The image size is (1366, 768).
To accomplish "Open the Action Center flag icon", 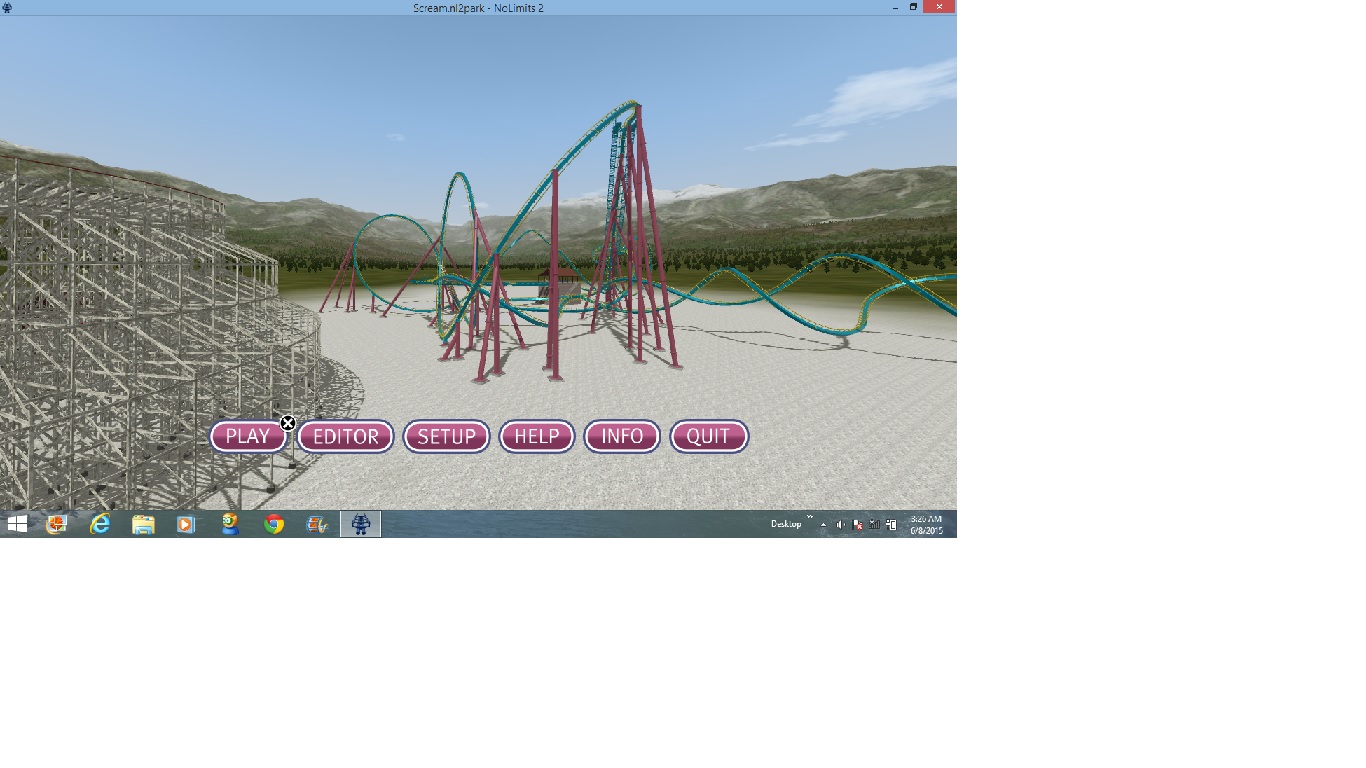I will (857, 525).
